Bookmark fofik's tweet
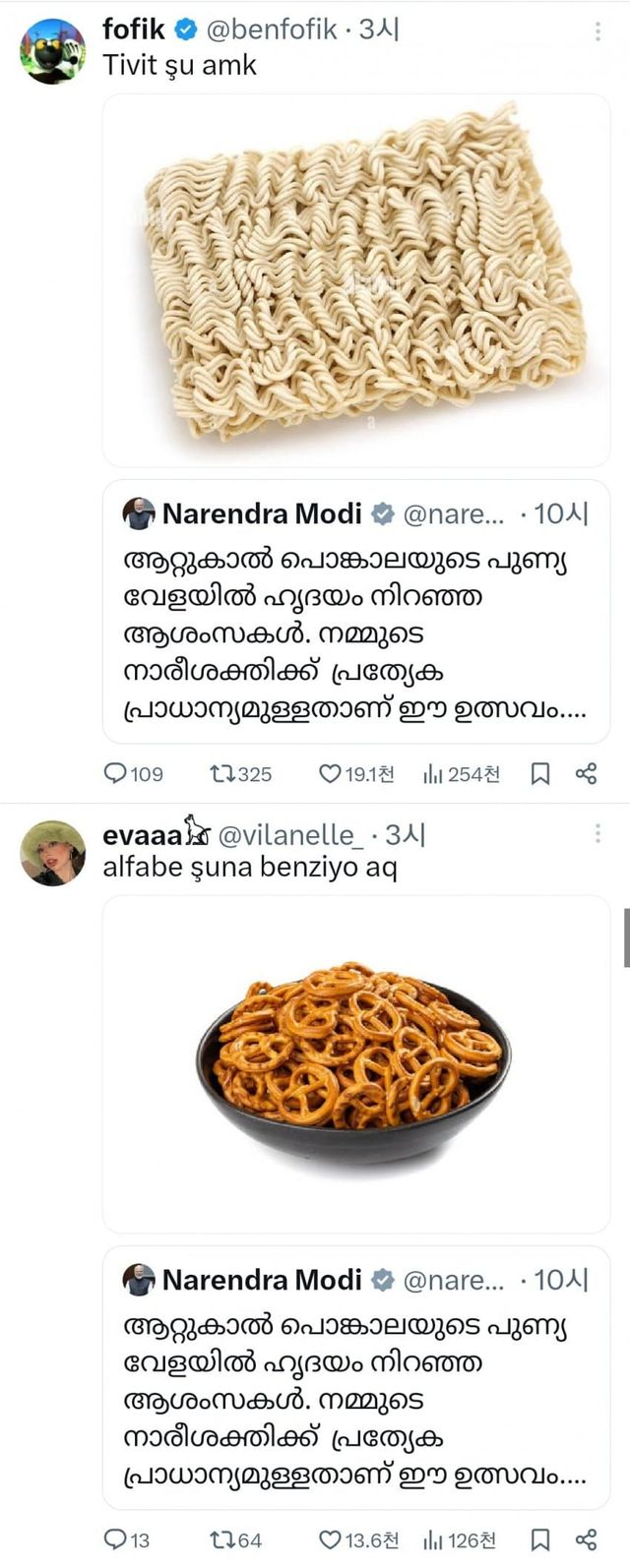 coord(539,774)
